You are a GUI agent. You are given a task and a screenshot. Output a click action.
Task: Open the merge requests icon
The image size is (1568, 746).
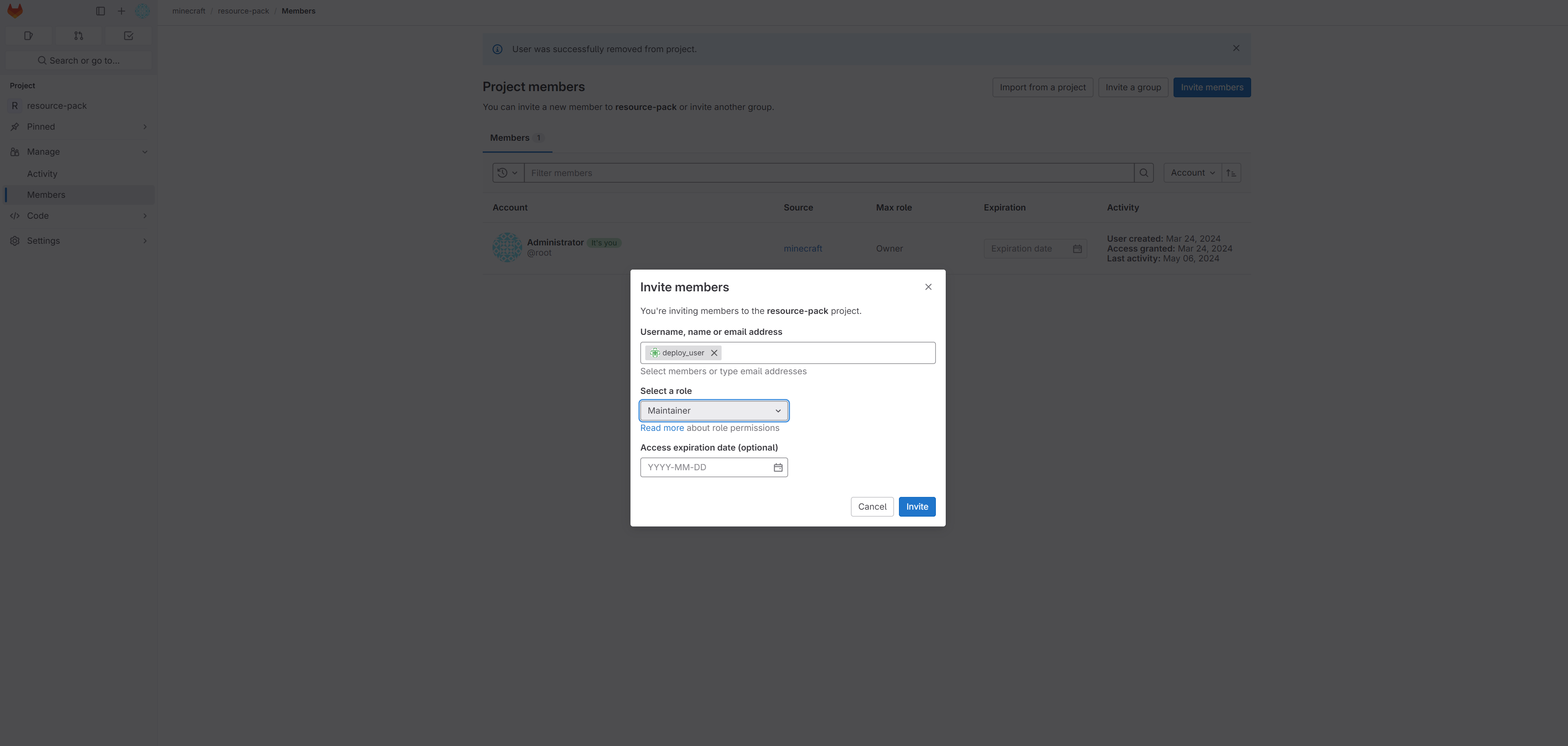(78, 36)
